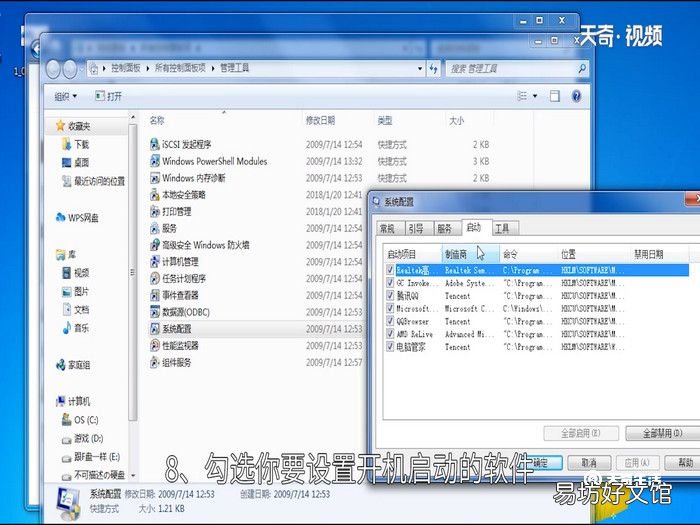Open 游戏 (D:) drive
700x525 pixels.
83,438
